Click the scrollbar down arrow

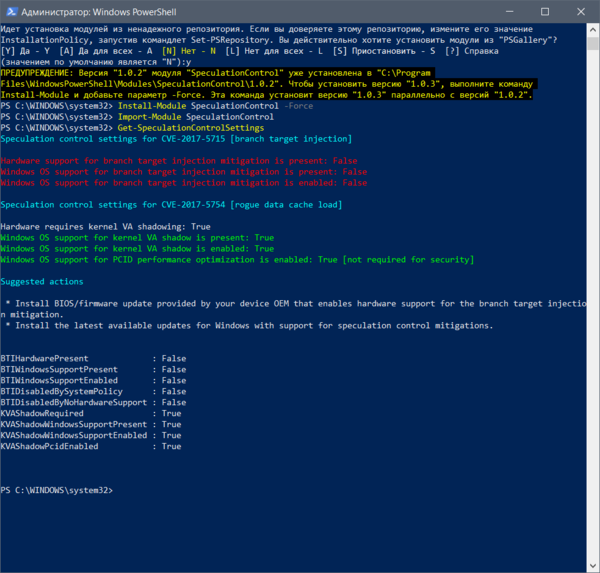593,566
